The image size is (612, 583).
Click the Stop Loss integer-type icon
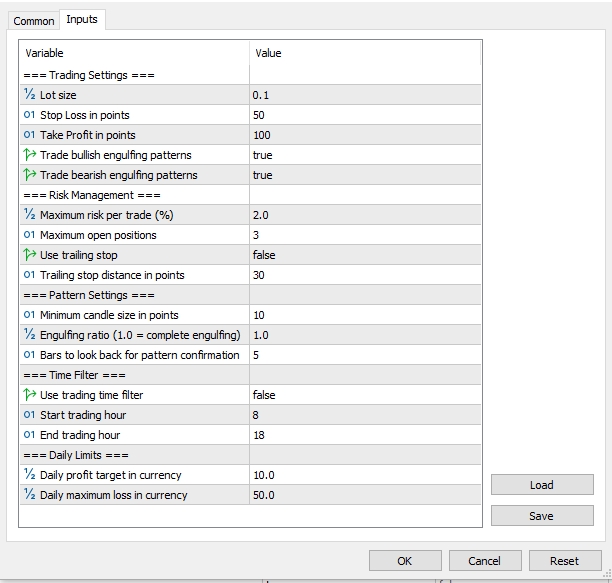pyautogui.click(x=30, y=115)
